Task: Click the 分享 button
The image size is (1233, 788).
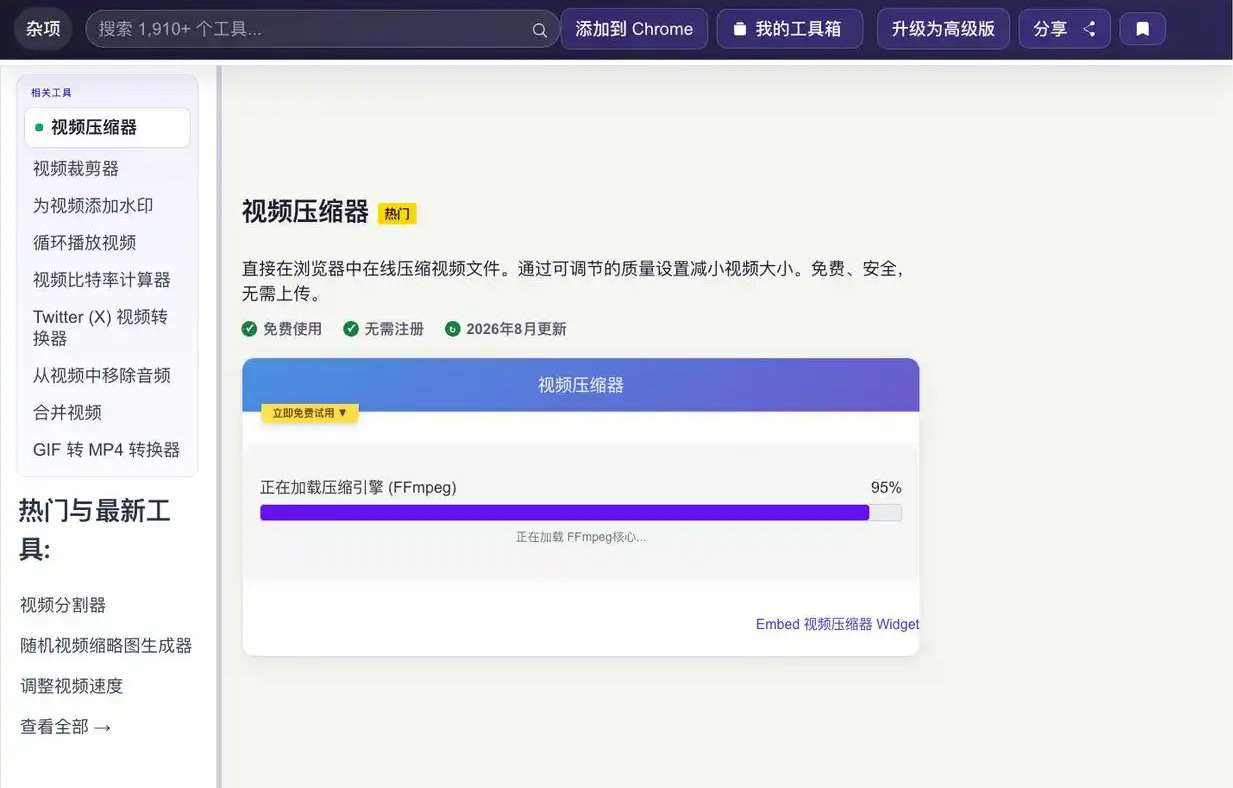Action: coord(1064,29)
